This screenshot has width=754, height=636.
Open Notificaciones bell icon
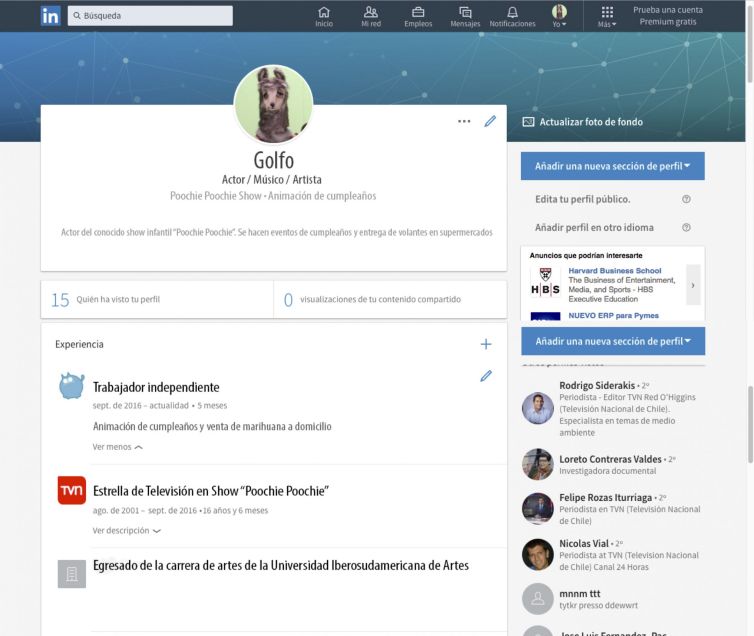pos(512,13)
